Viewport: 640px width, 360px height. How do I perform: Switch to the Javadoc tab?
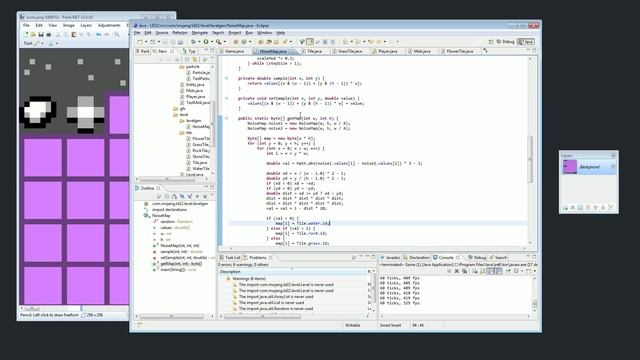click(x=390, y=258)
